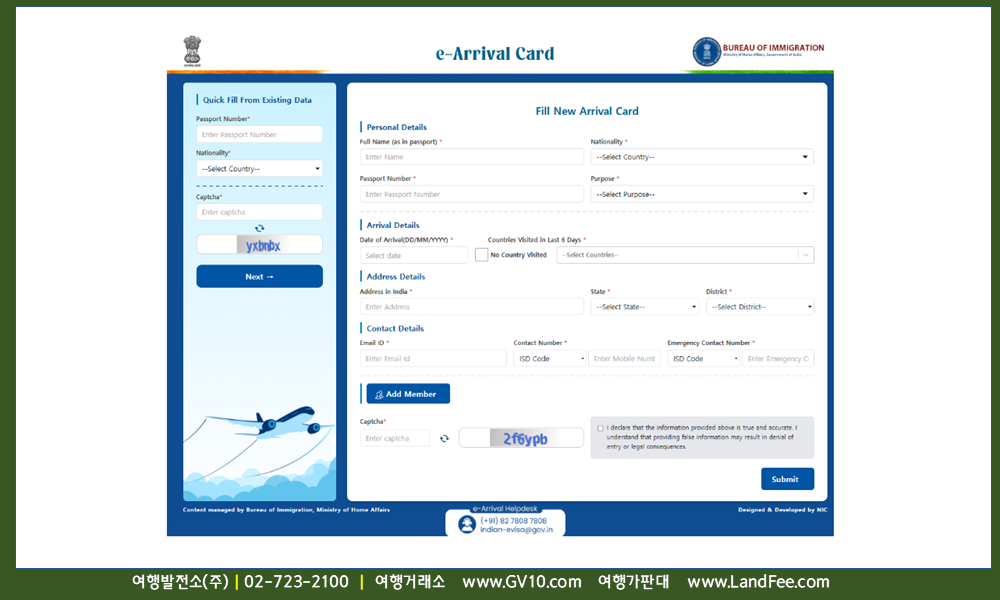Image resolution: width=1000 pixels, height=600 pixels.
Task: Open the Contact Number ISD Code dropdown
Action: tap(550, 358)
